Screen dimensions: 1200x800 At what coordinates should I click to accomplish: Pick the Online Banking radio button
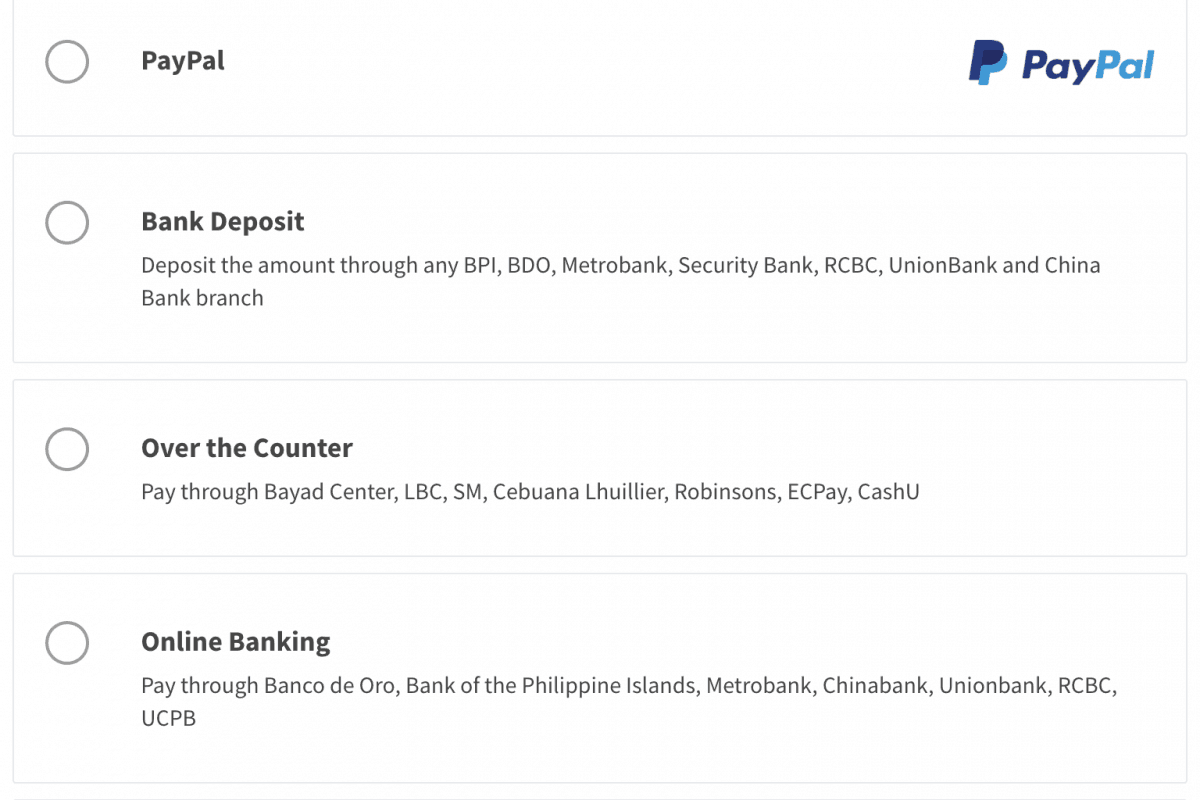coord(67,642)
